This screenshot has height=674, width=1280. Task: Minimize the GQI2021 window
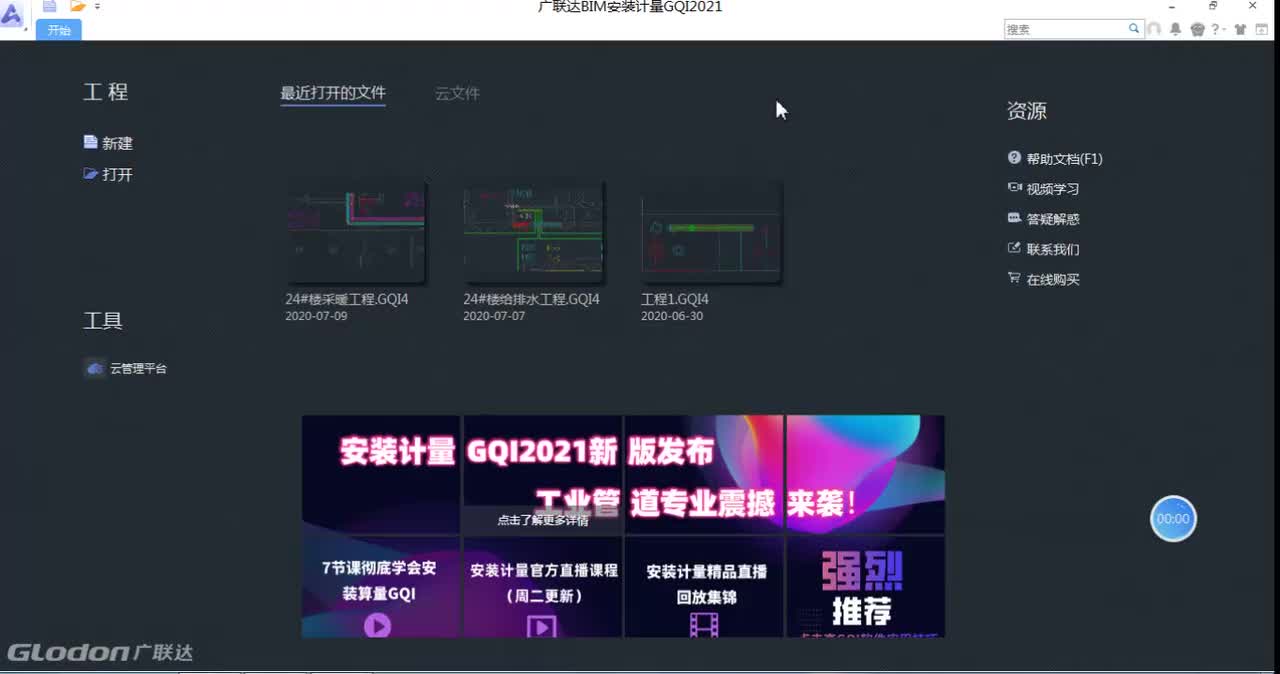[x=1174, y=6]
